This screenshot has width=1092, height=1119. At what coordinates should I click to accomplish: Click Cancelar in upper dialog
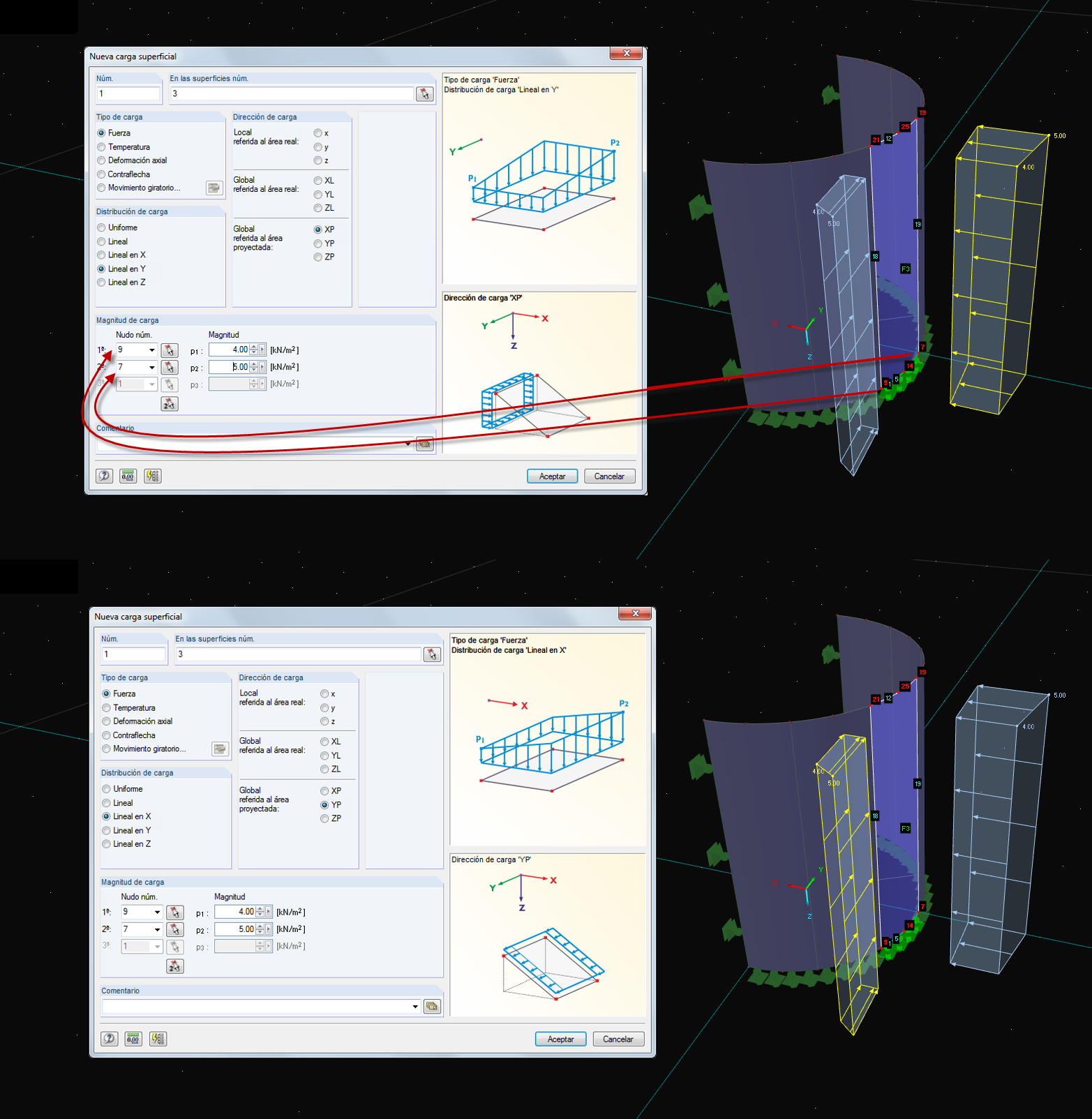pos(610,476)
